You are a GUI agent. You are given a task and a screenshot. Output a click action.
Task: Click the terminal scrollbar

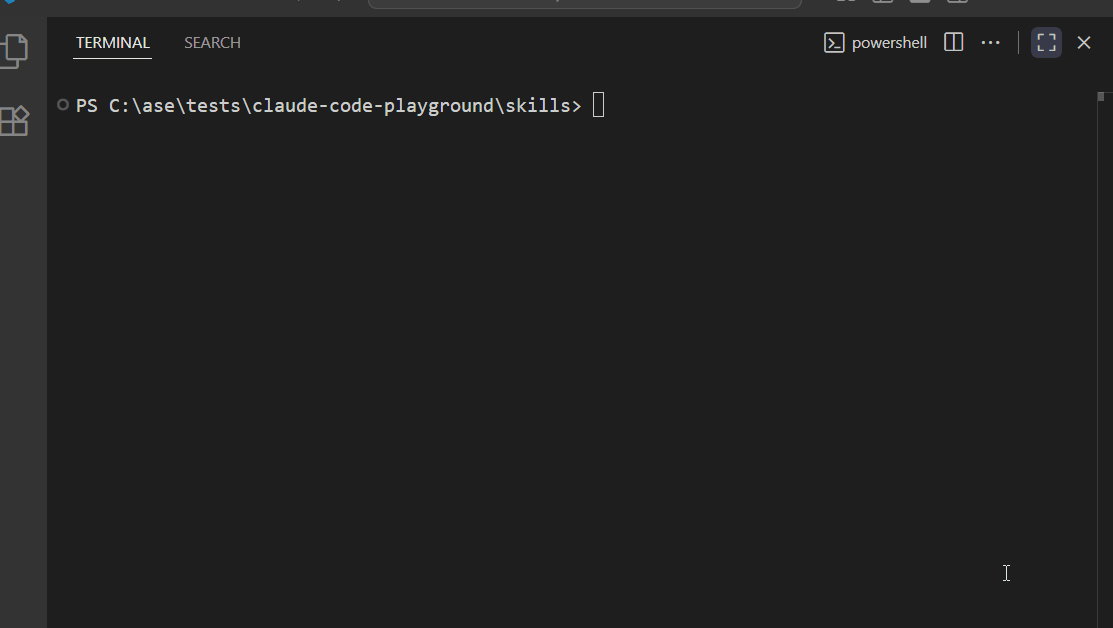(x=1101, y=97)
